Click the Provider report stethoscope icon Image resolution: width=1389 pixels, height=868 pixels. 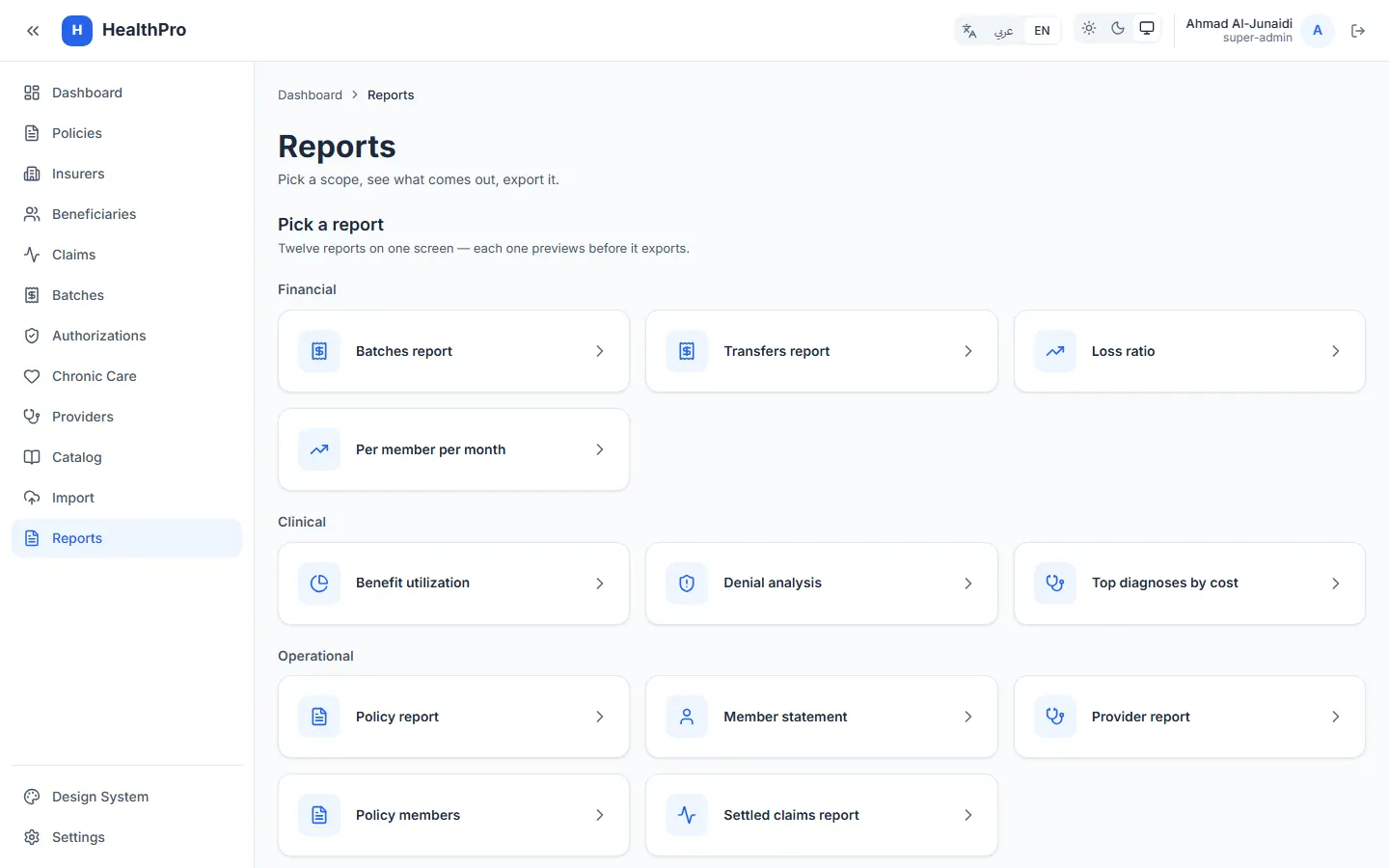coord(1055,717)
